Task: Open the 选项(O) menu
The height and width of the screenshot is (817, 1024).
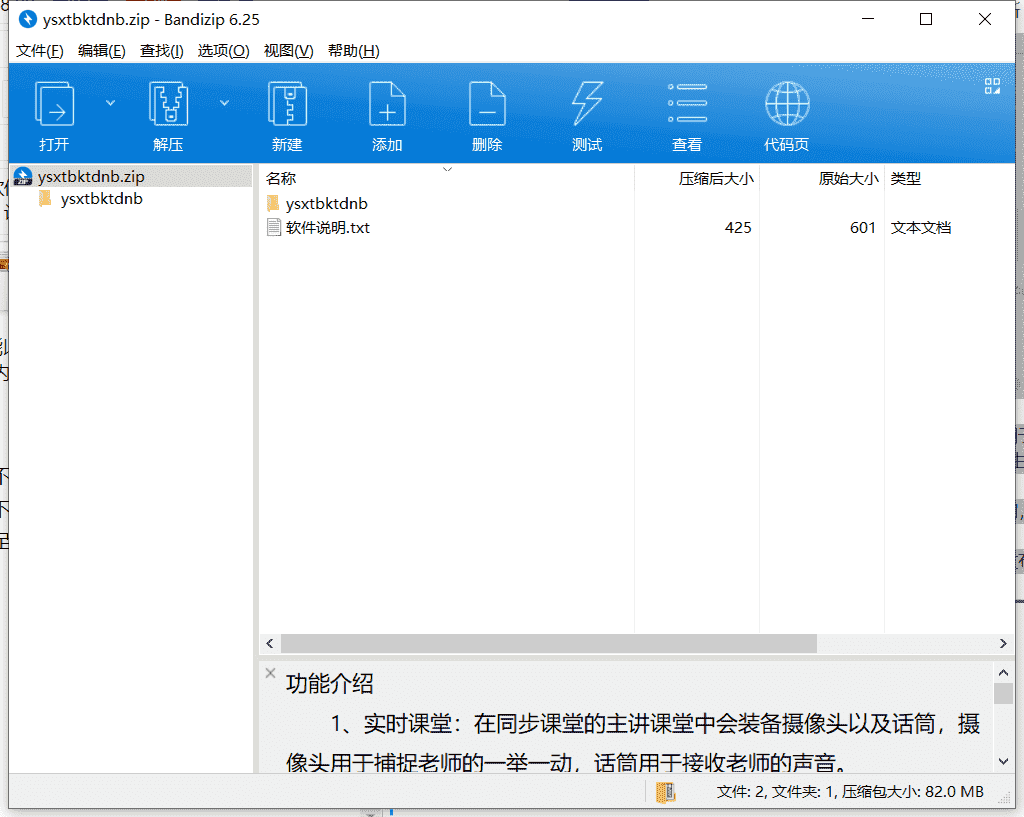Action: (x=223, y=51)
